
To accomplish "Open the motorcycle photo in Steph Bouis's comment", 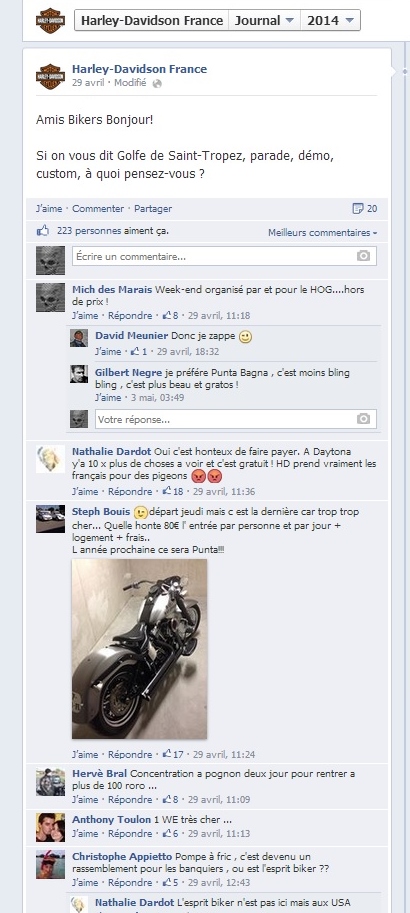I will coord(139,649).
